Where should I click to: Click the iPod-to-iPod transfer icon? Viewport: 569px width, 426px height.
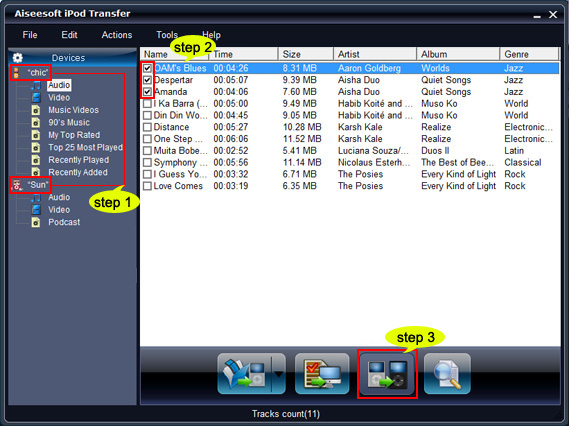pos(387,374)
